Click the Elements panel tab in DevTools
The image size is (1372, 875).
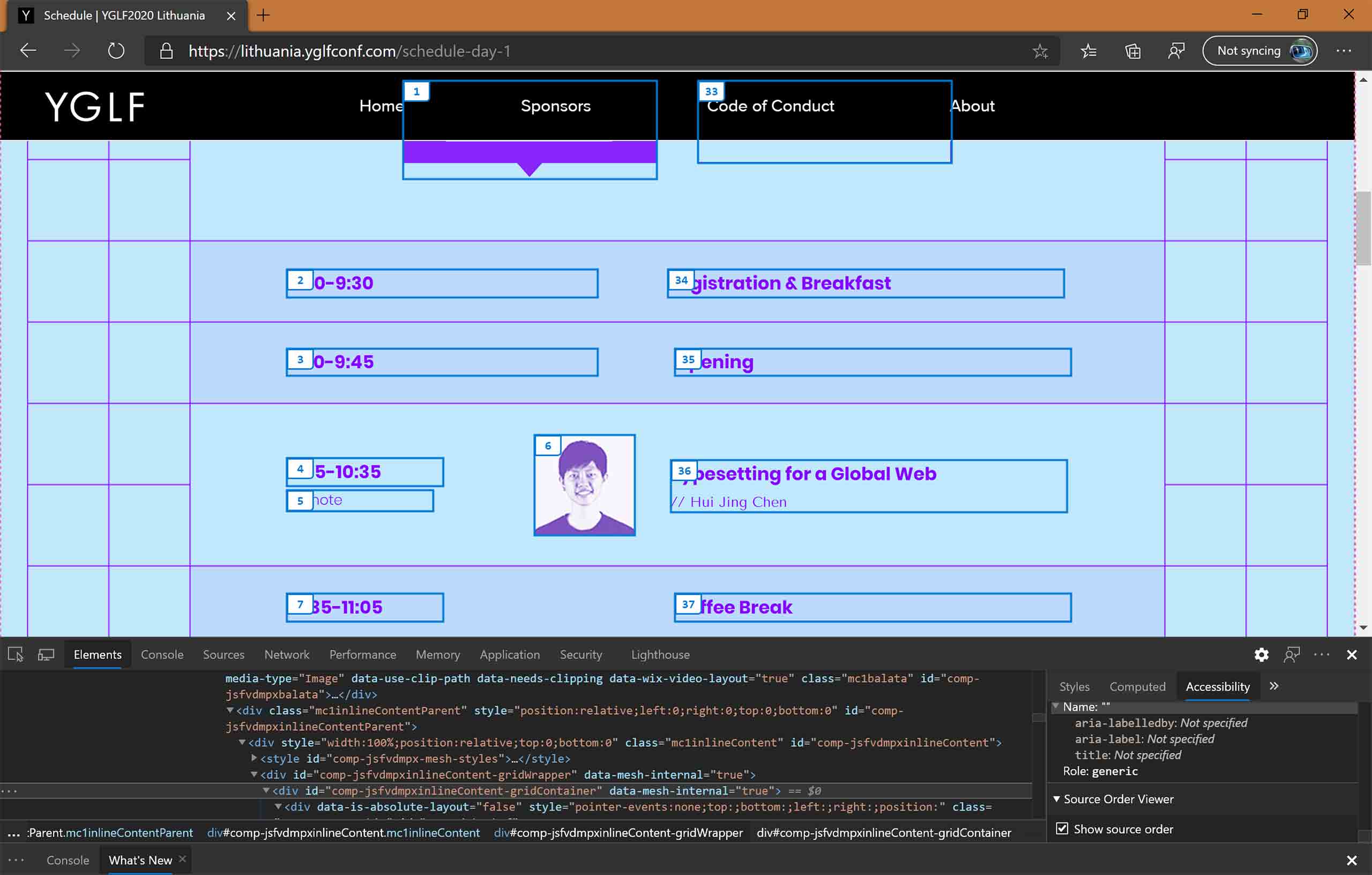coord(97,654)
